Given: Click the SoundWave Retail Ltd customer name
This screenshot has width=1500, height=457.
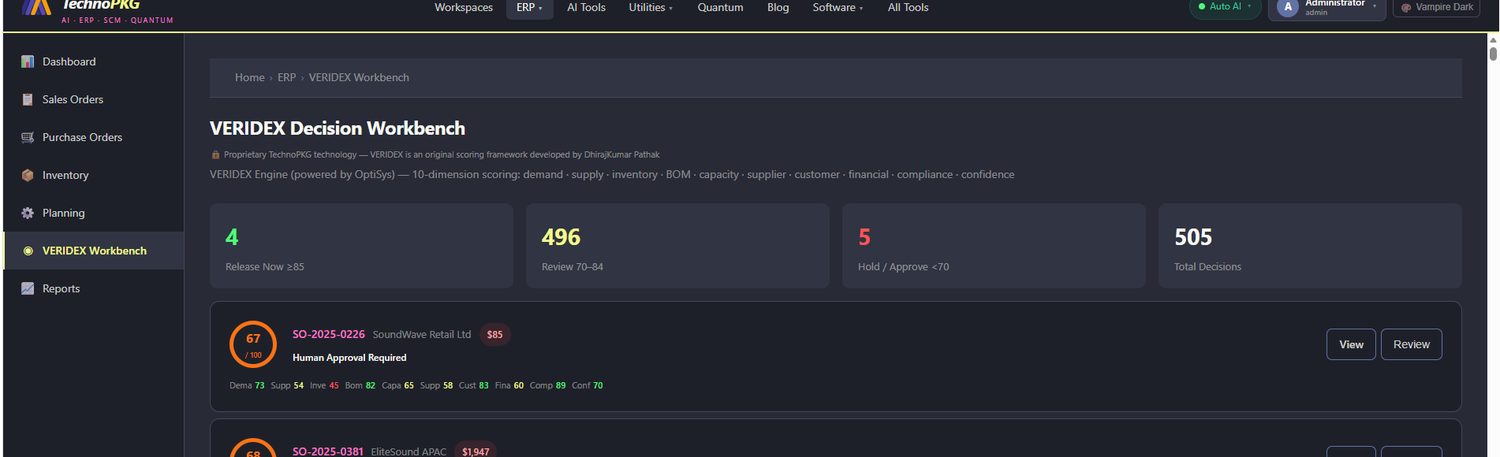Looking at the screenshot, I should [422, 334].
